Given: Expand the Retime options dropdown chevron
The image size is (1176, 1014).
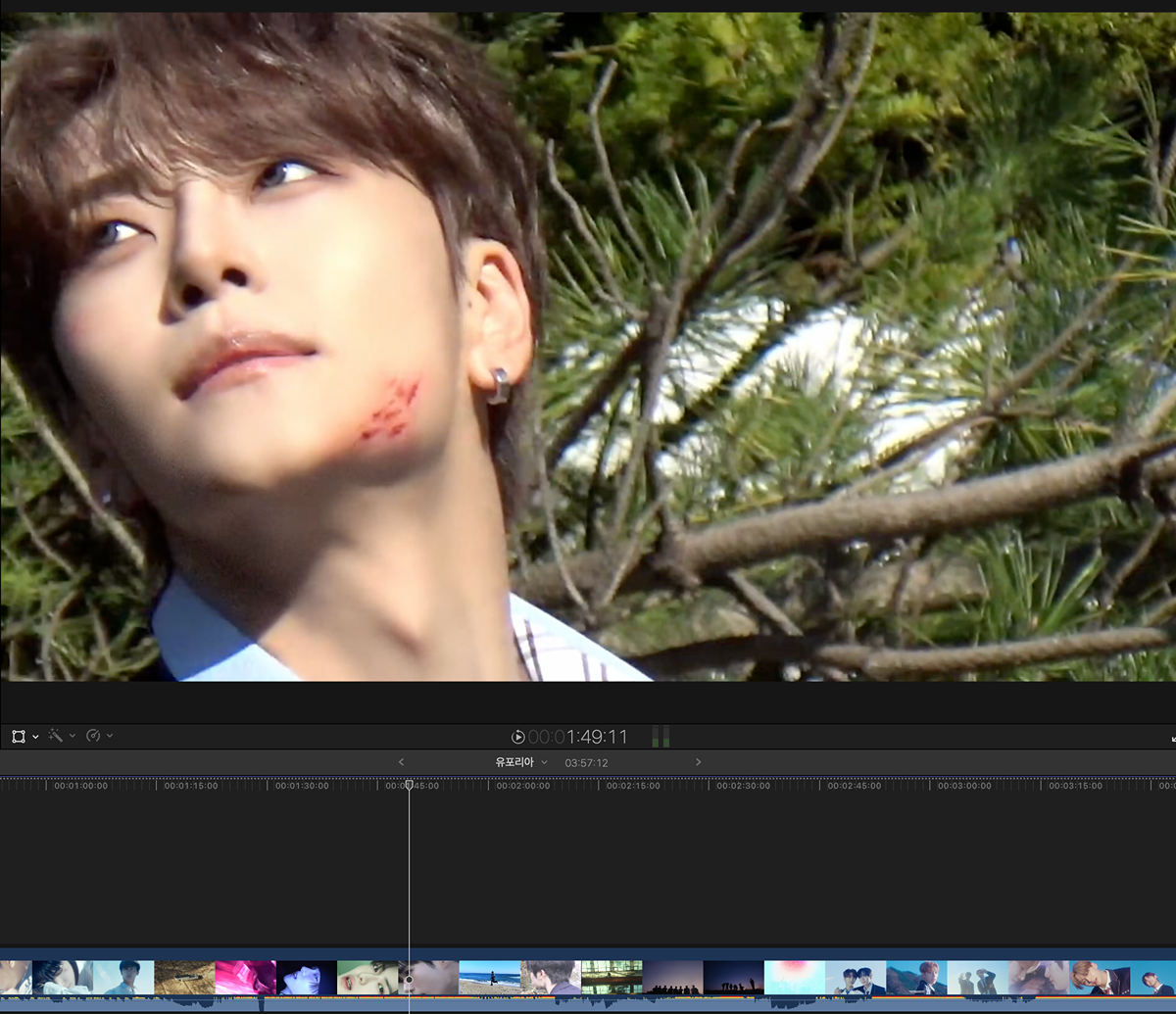Looking at the screenshot, I should 110,737.
